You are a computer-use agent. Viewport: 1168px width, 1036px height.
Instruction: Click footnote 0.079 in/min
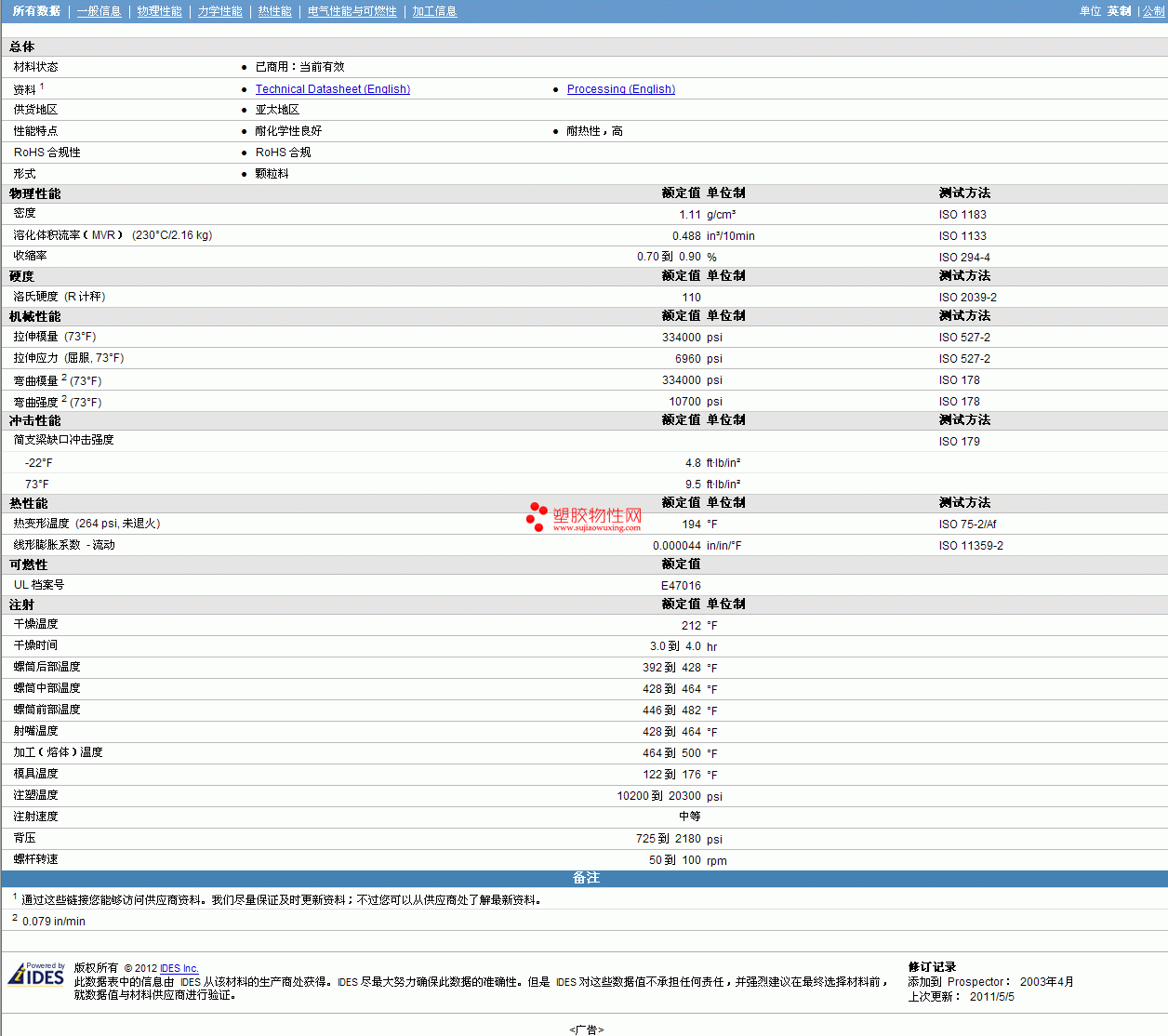54,922
